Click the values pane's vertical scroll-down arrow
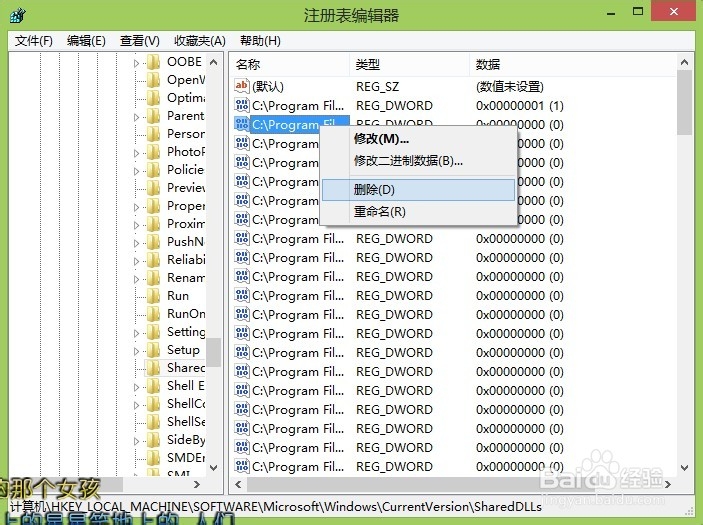Image resolution: width=703 pixels, height=525 pixels. (684, 468)
